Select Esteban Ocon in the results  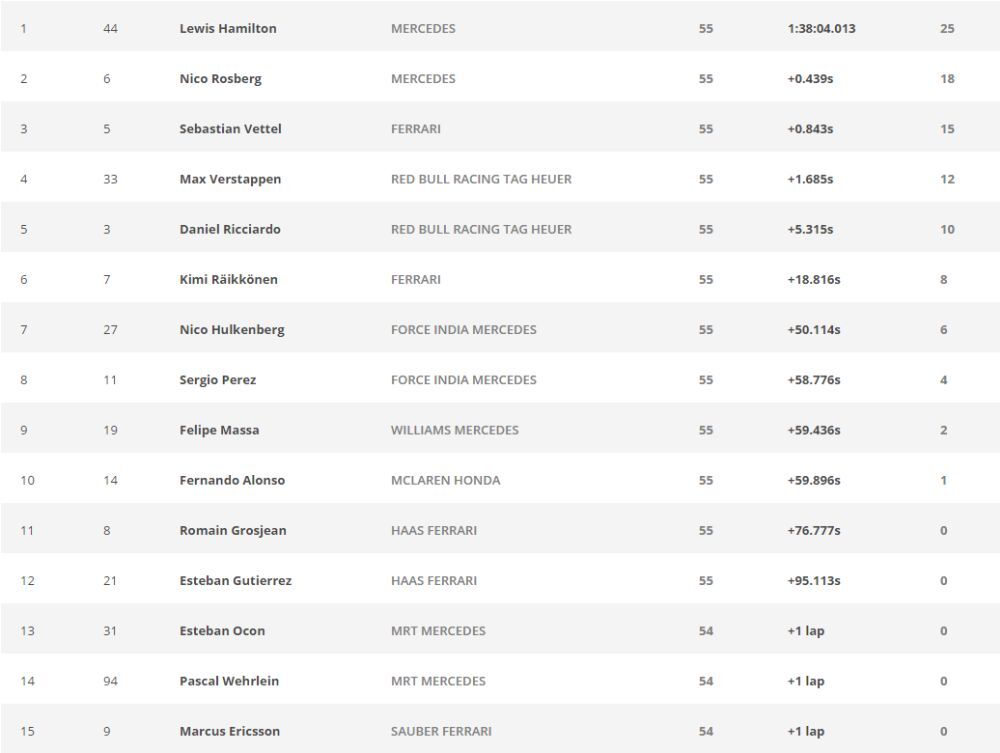coord(222,631)
